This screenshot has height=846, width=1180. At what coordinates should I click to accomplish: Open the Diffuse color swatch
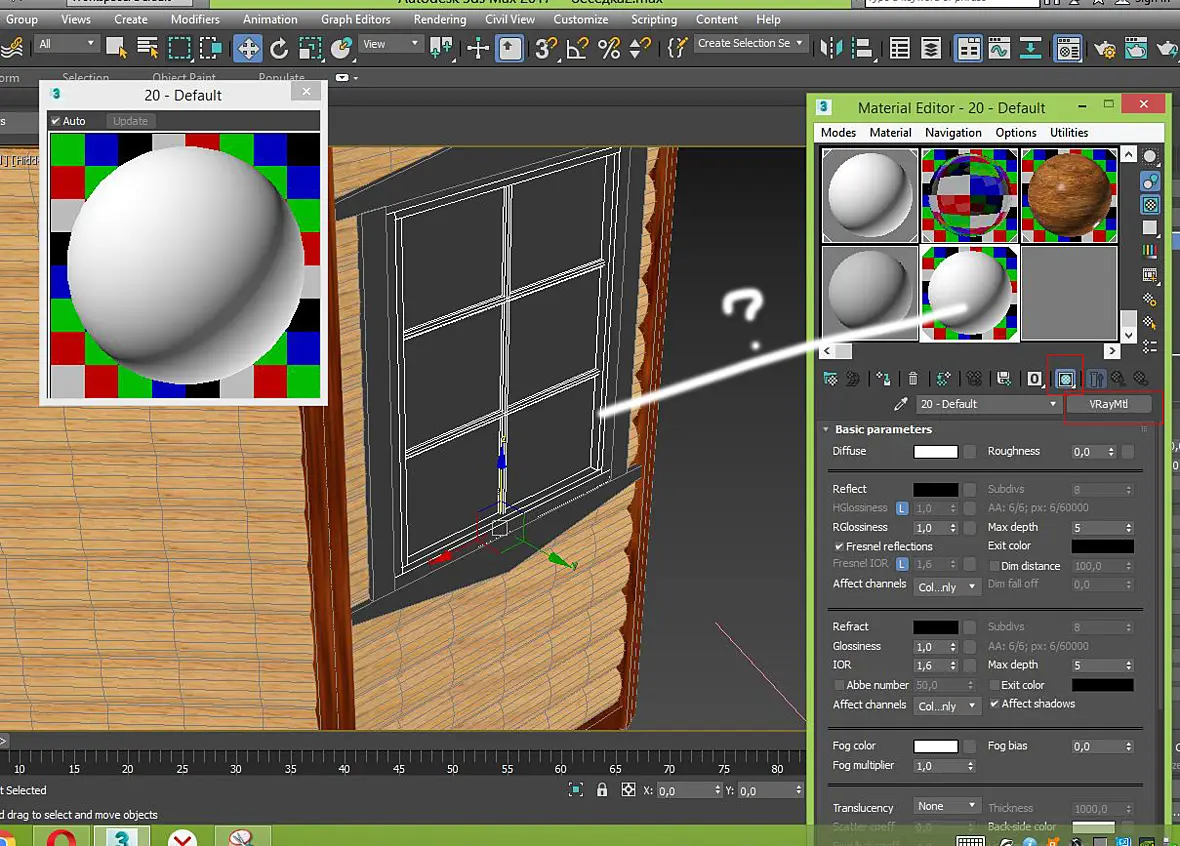(935, 452)
